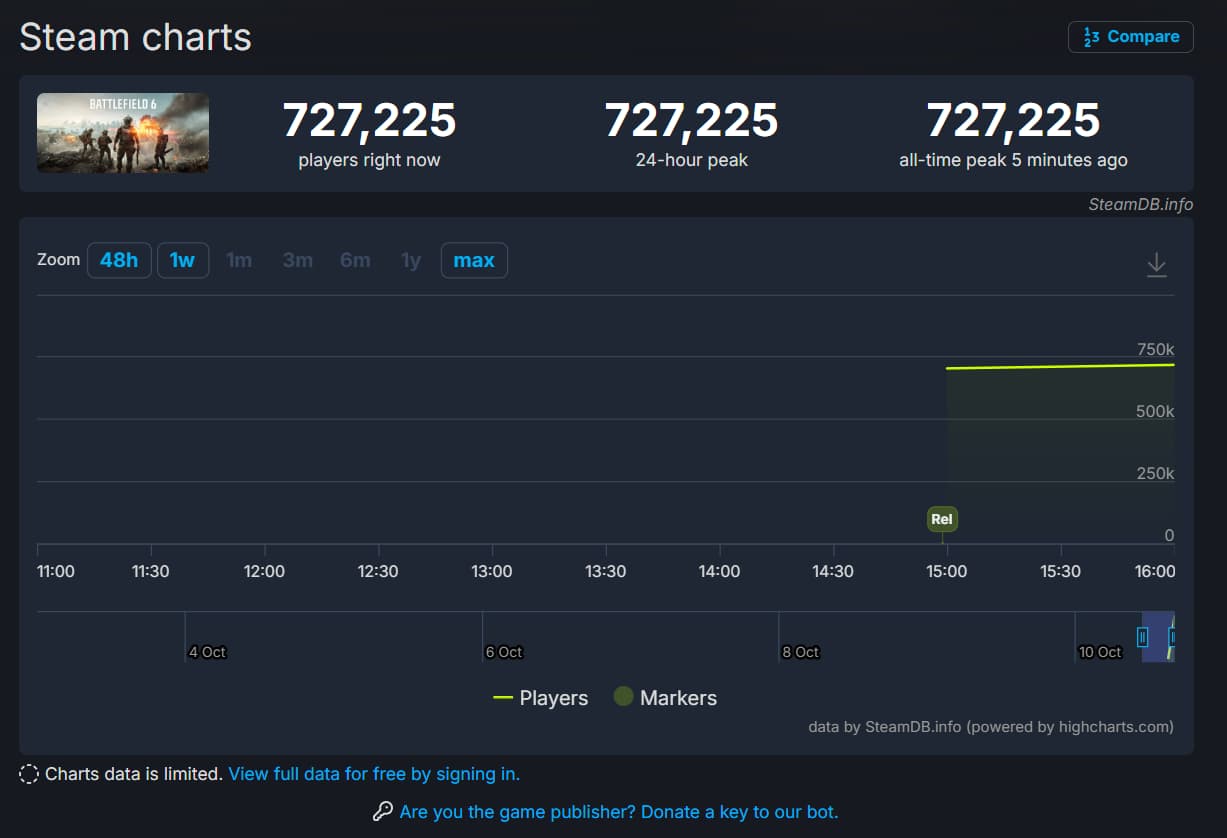Click the dashed circle limited data icon
This screenshot has height=838, width=1227.
[x=30, y=774]
